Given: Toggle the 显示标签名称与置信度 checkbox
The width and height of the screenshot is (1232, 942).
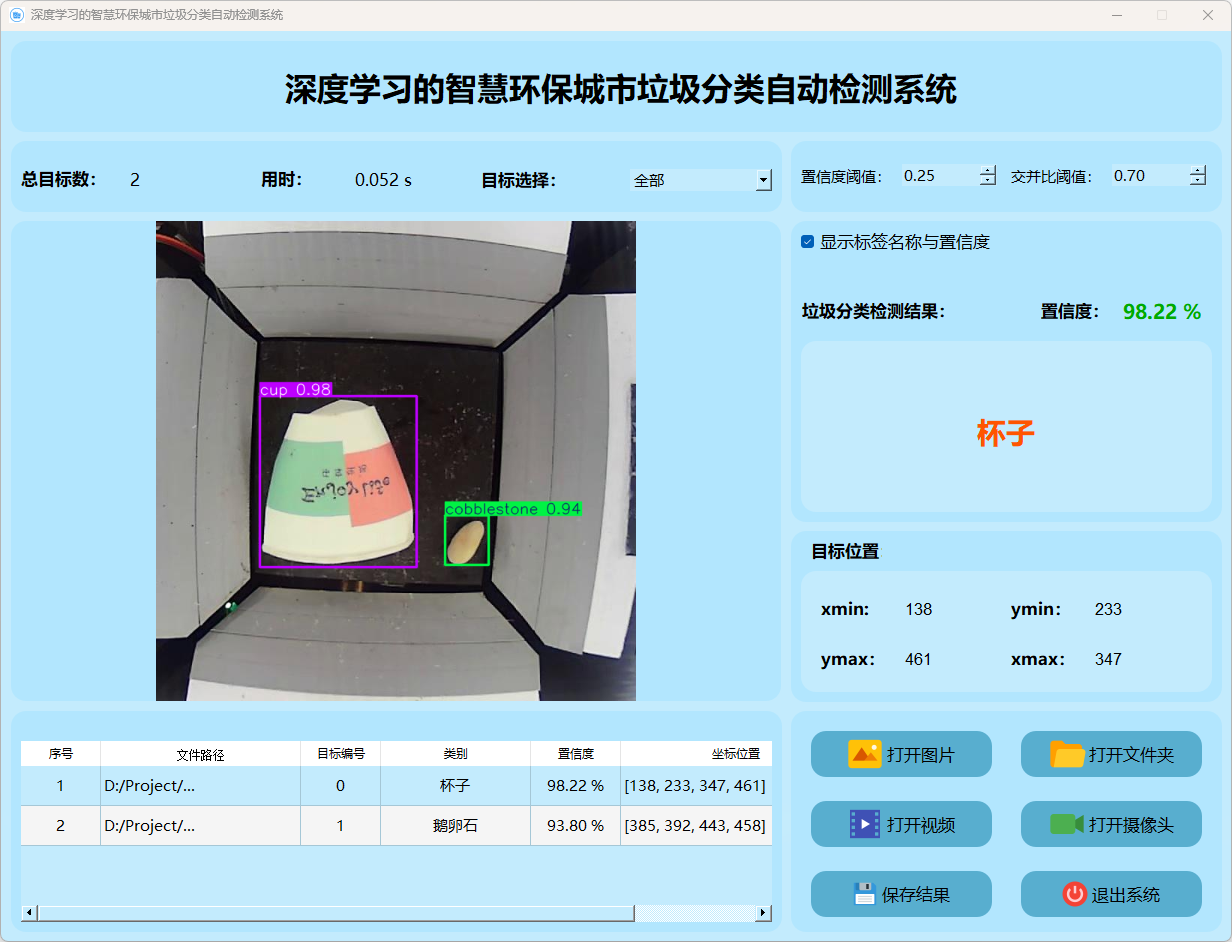Looking at the screenshot, I should [808, 242].
